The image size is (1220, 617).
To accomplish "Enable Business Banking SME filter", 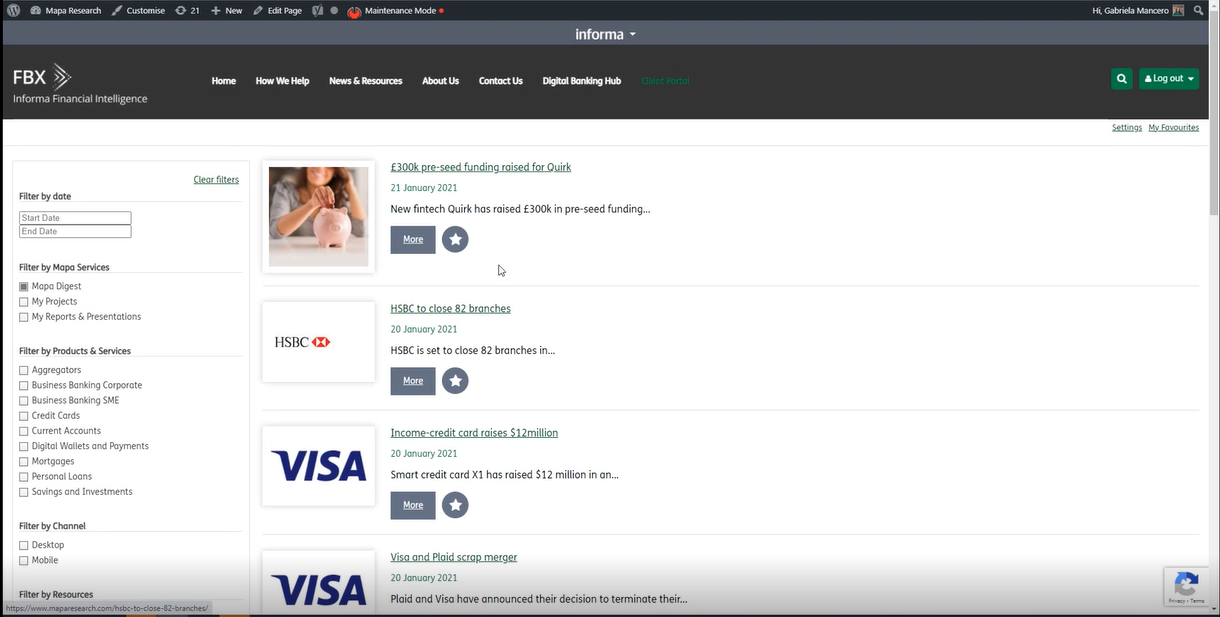I will (24, 401).
